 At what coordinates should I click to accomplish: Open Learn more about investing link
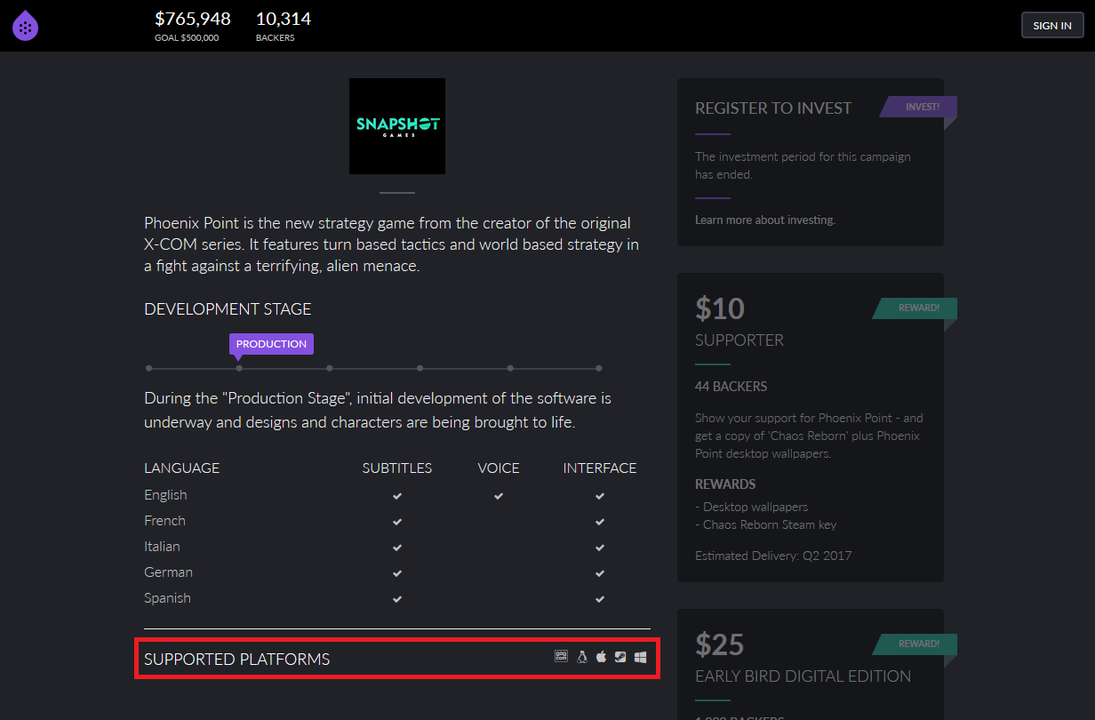click(765, 220)
